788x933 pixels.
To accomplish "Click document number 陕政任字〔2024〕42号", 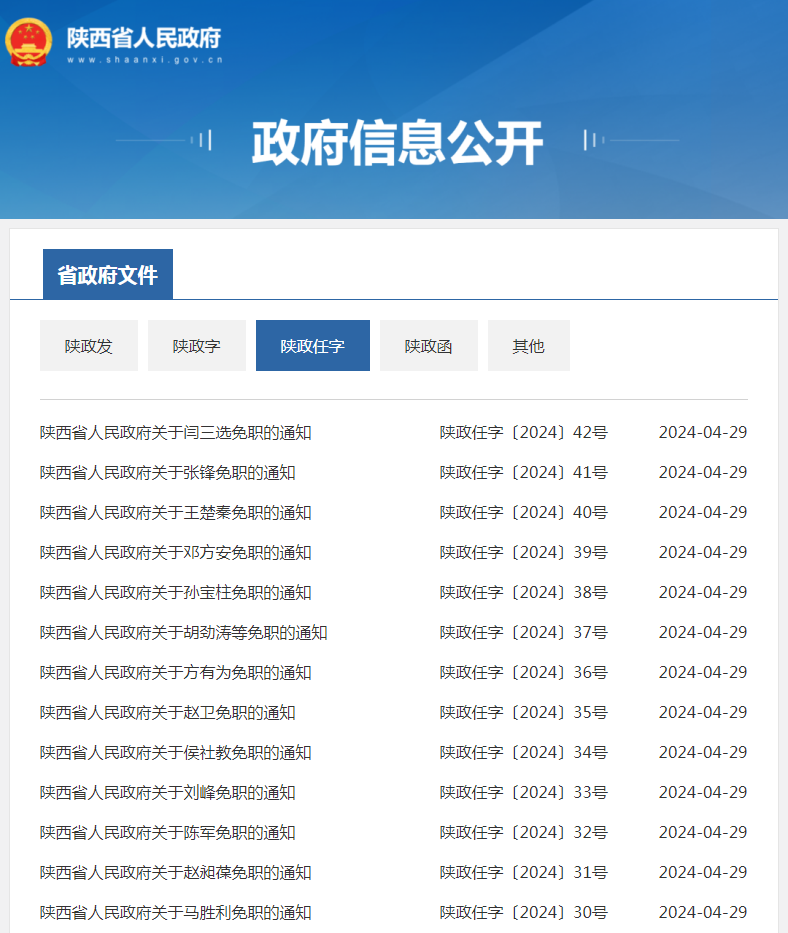I will (x=524, y=433).
